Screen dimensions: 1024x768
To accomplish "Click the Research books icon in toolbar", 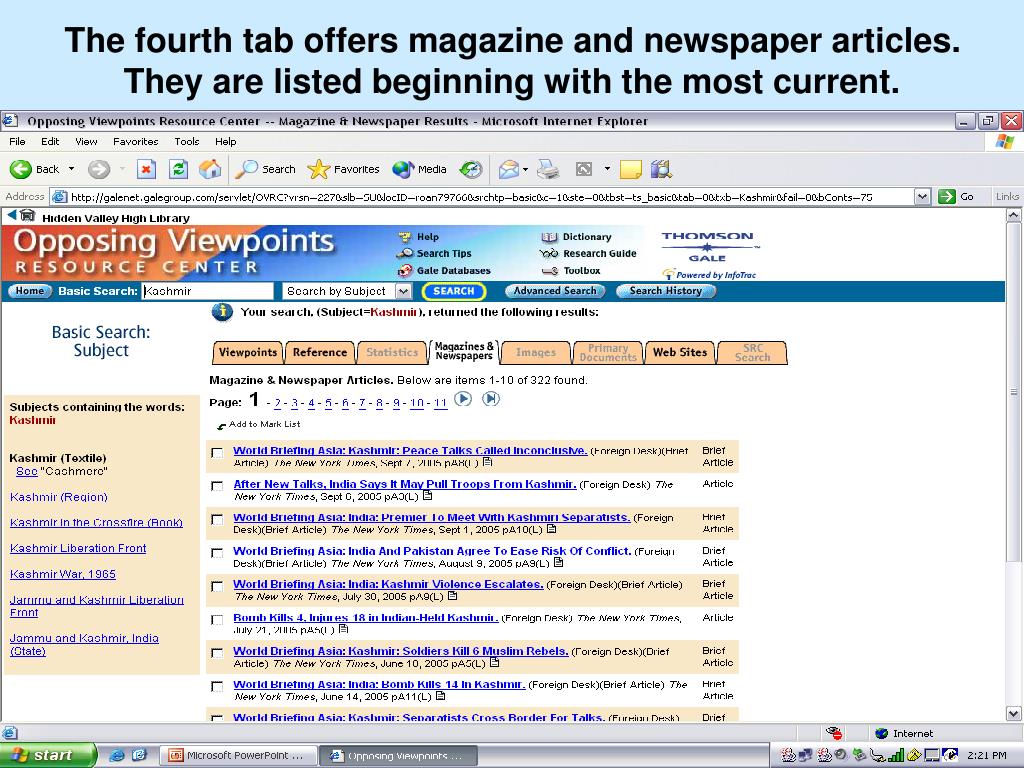I will click(x=661, y=169).
